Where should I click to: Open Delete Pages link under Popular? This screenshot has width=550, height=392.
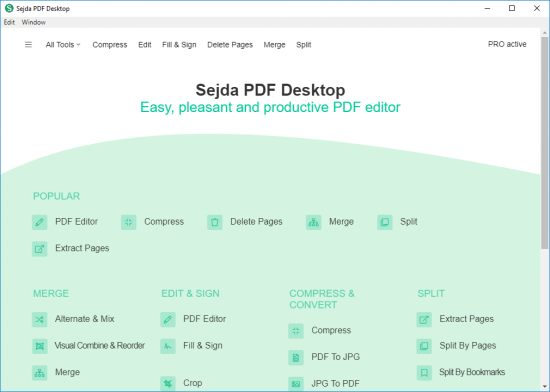point(256,222)
